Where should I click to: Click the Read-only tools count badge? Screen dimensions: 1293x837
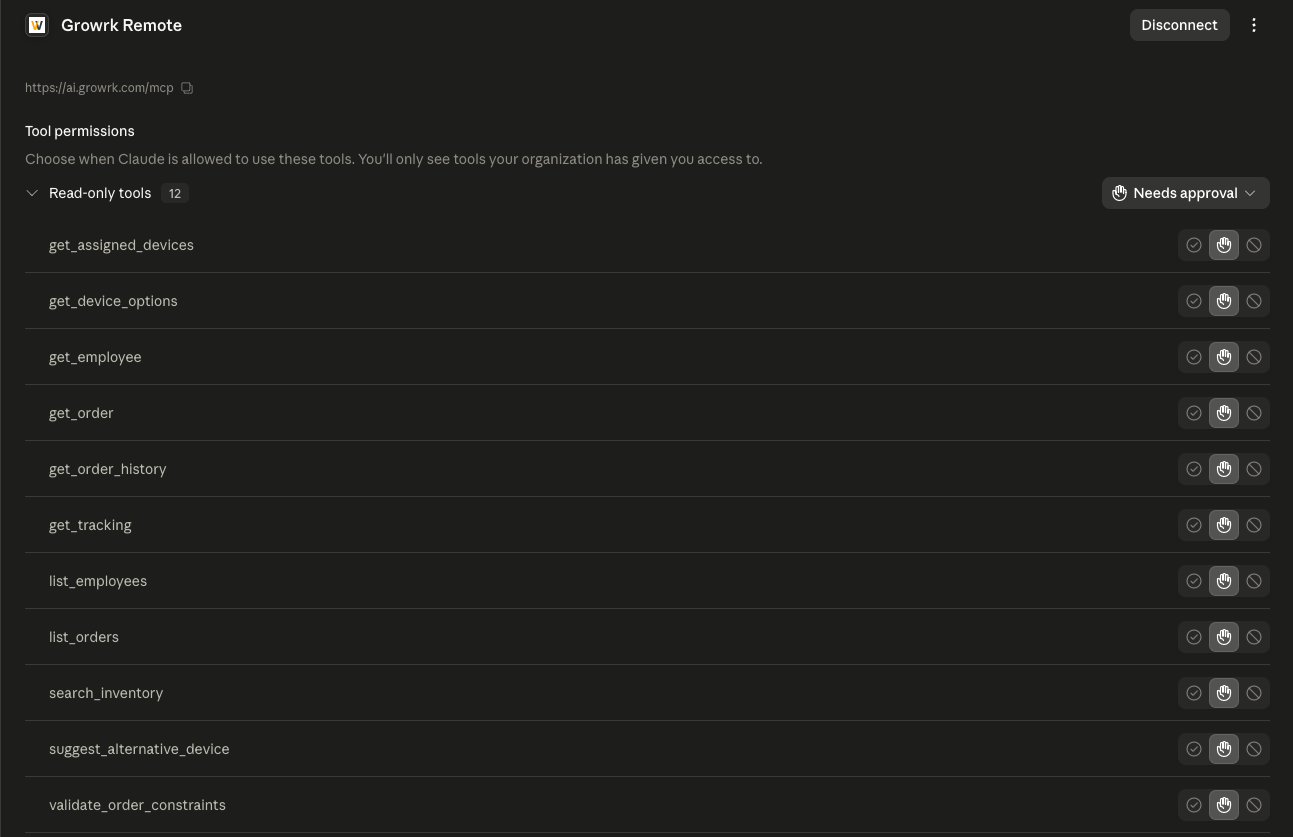175,193
